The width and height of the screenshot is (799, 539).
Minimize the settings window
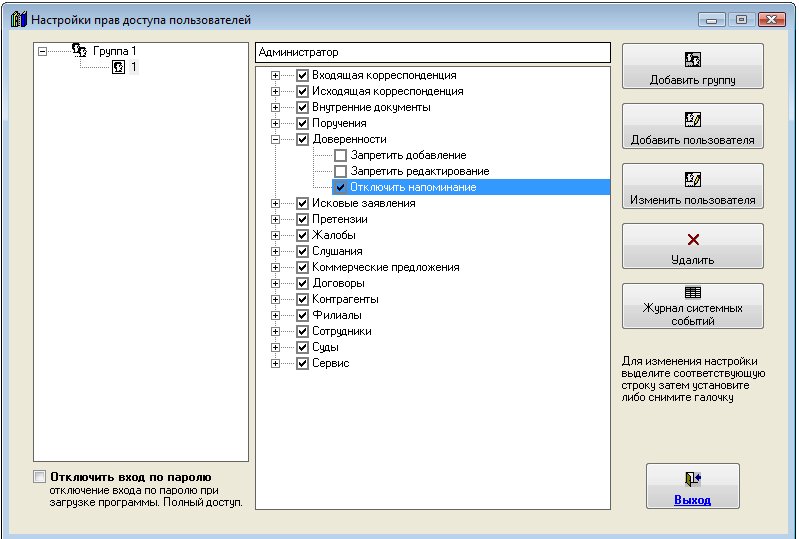tap(712, 20)
